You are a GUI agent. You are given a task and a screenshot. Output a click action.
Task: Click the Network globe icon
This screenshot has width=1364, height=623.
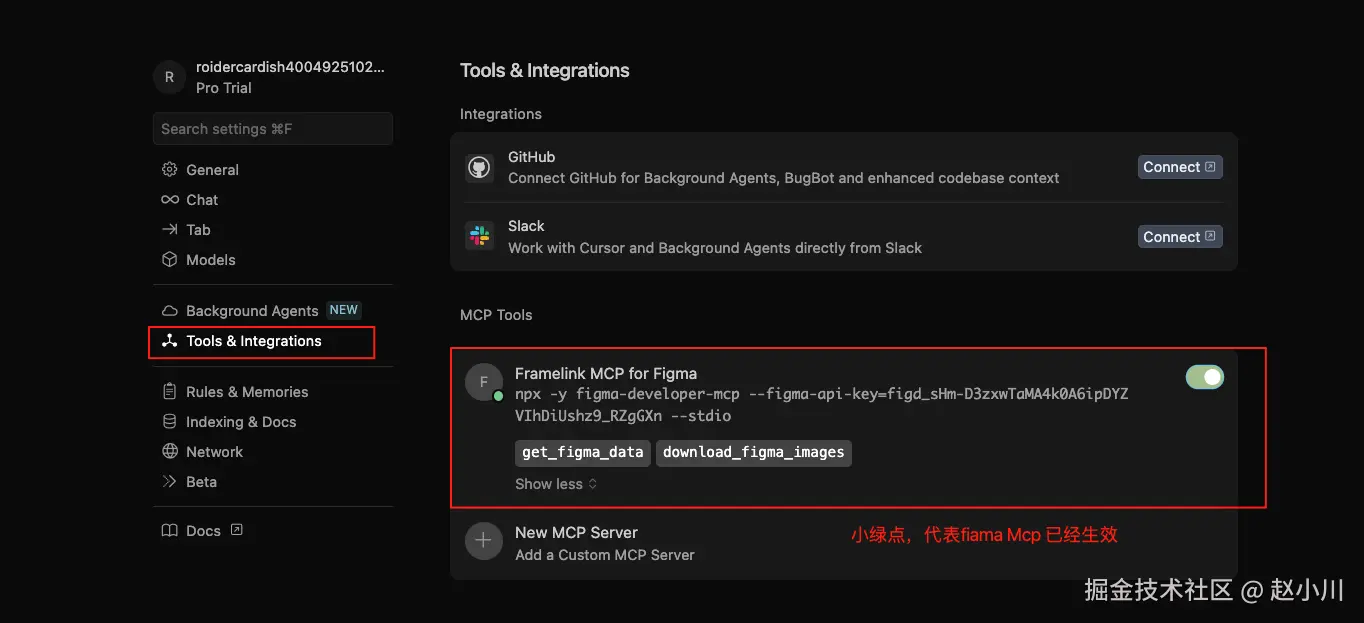pos(170,452)
